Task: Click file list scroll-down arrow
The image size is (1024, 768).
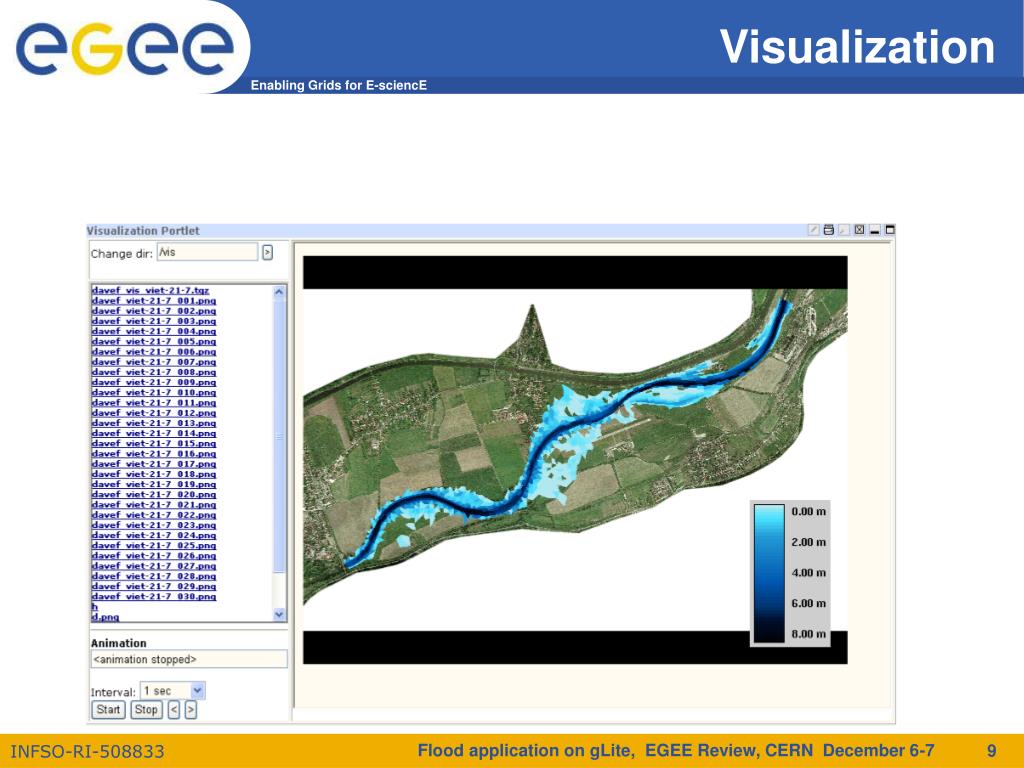Action: [x=280, y=615]
